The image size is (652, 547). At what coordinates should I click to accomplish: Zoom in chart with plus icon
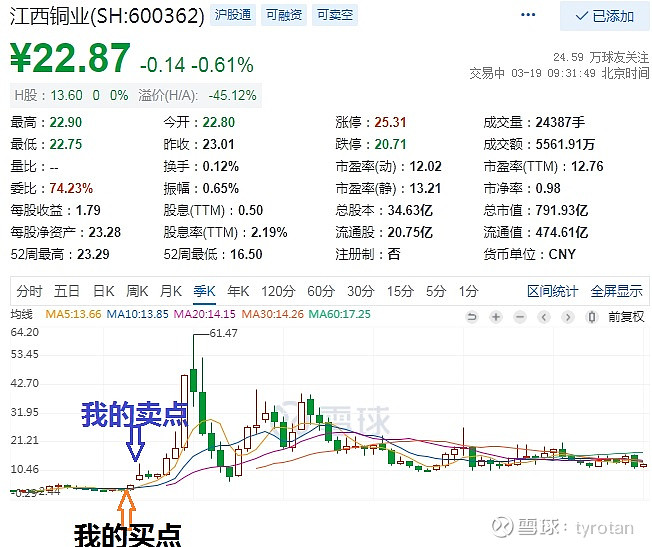[x=495, y=314]
